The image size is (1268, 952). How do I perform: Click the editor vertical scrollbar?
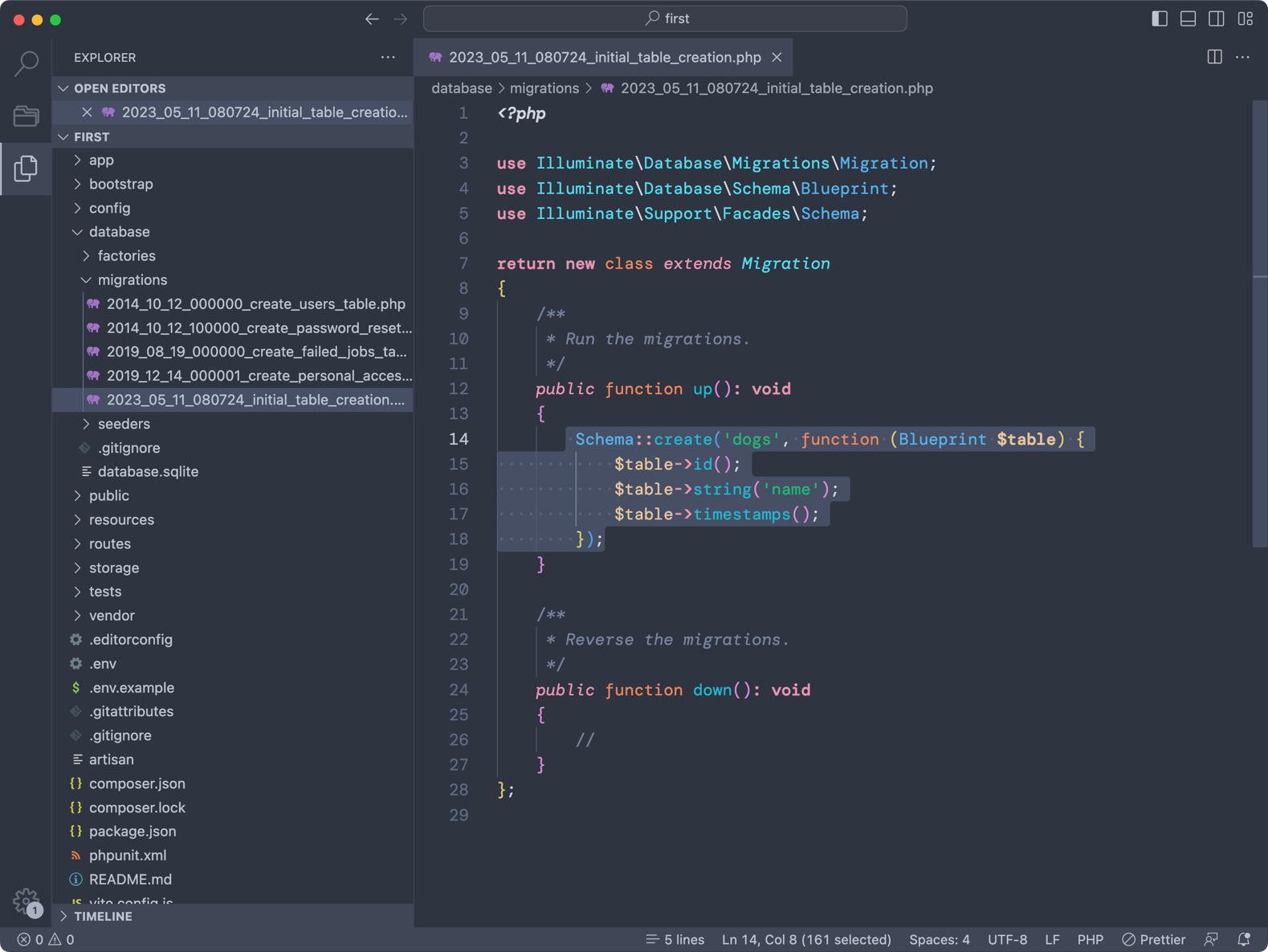click(1259, 321)
